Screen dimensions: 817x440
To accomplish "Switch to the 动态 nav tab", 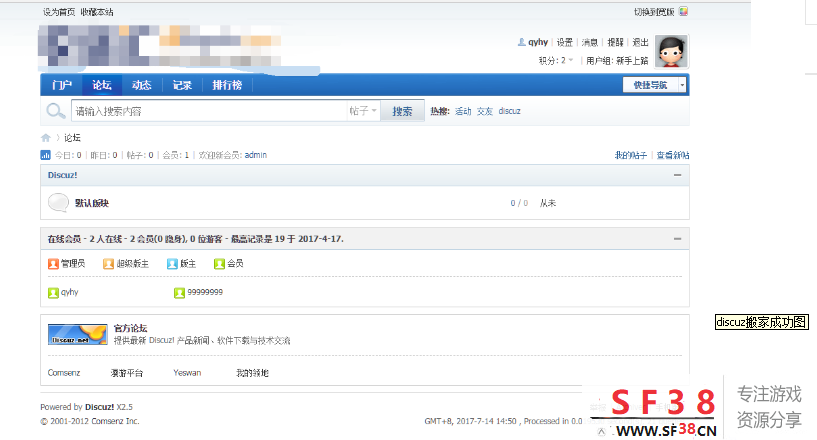I will pos(141,85).
